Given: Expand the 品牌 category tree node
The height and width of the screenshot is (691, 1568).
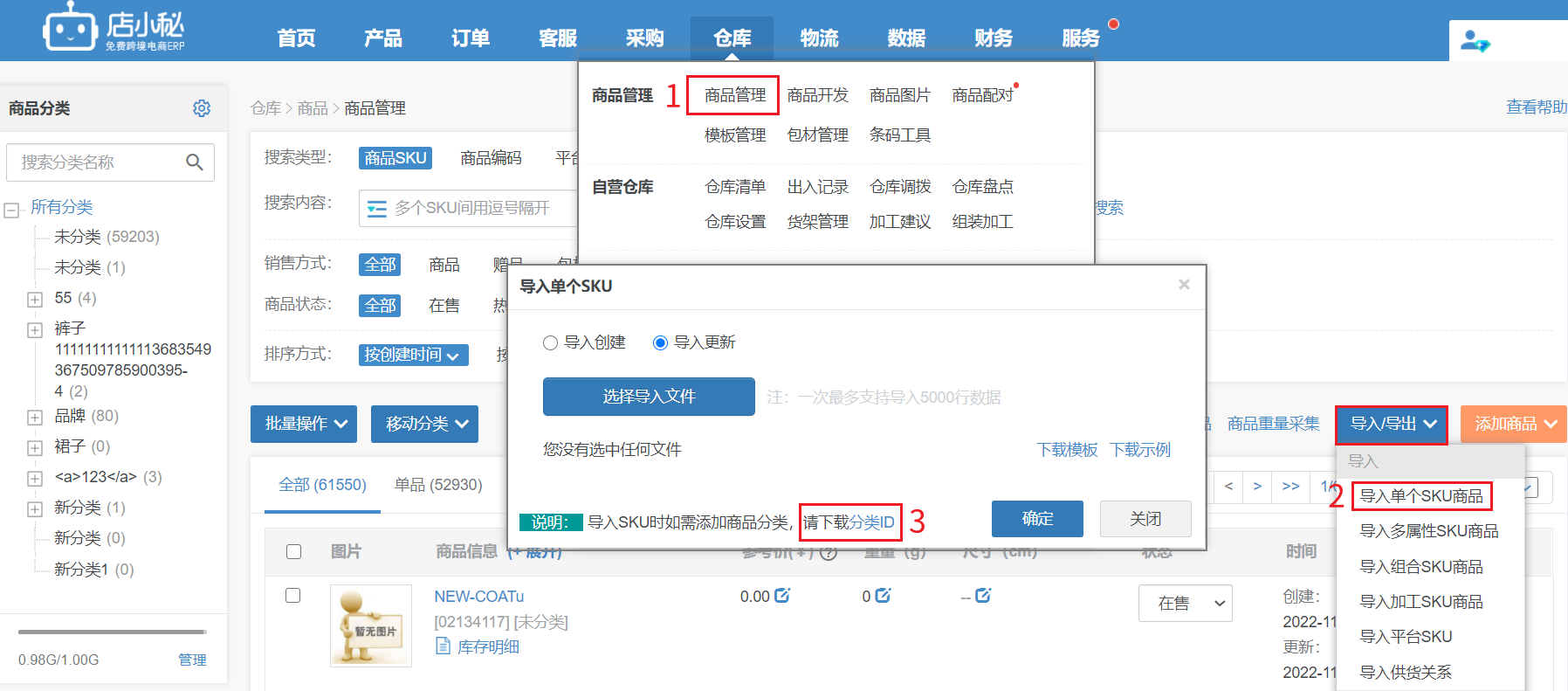Looking at the screenshot, I should coord(35,417).
